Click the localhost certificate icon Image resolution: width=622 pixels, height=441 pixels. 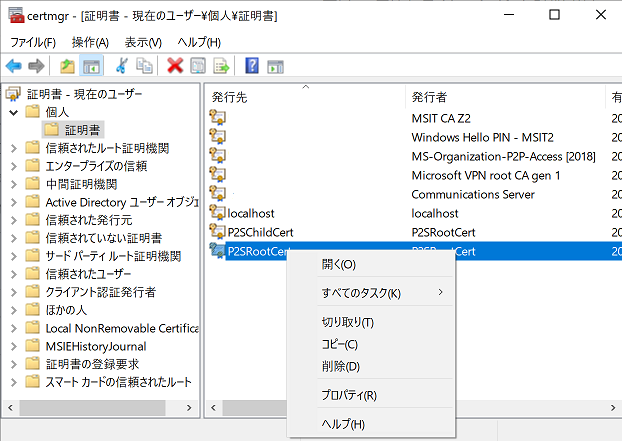[217, 213]
